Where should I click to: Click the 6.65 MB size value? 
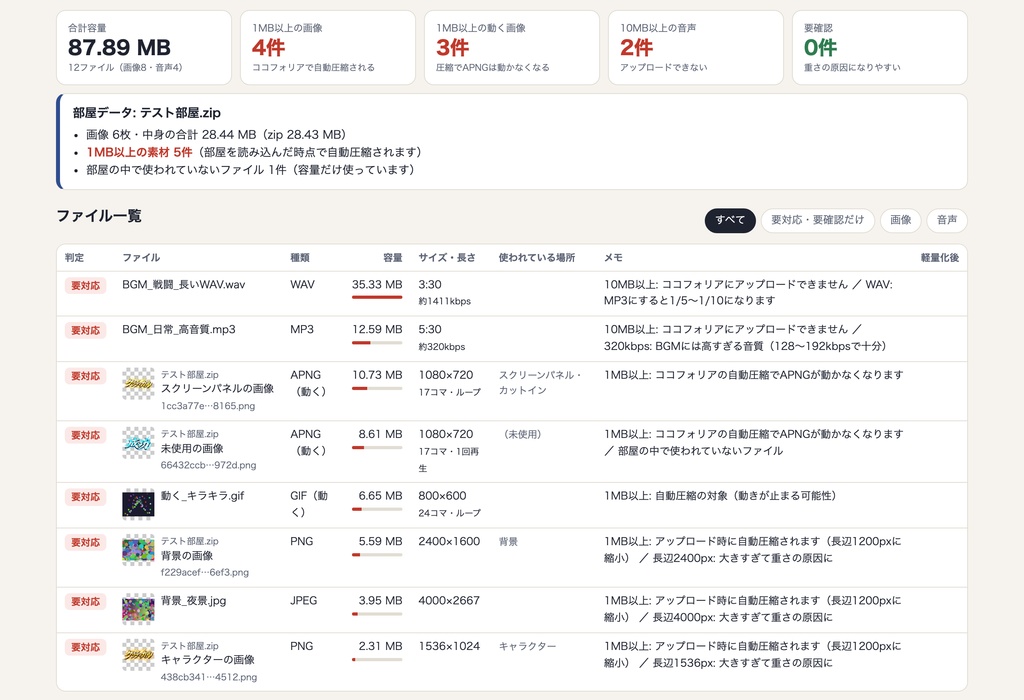(380, 496)
